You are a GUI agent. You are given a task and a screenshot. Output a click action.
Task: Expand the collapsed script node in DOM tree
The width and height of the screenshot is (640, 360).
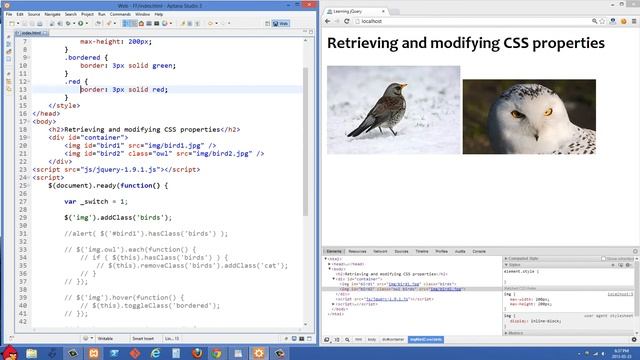coord(333,304)
